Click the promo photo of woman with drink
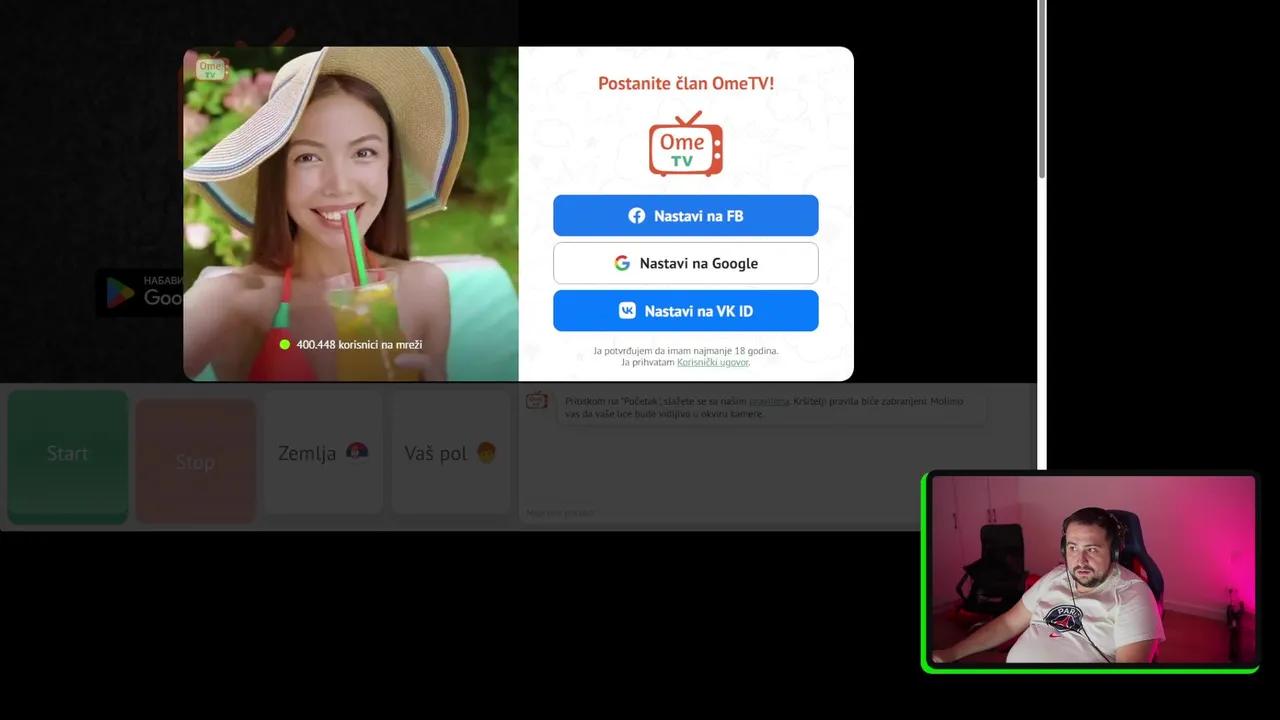This screenshot has width=1280, height=720. [351, 213]
